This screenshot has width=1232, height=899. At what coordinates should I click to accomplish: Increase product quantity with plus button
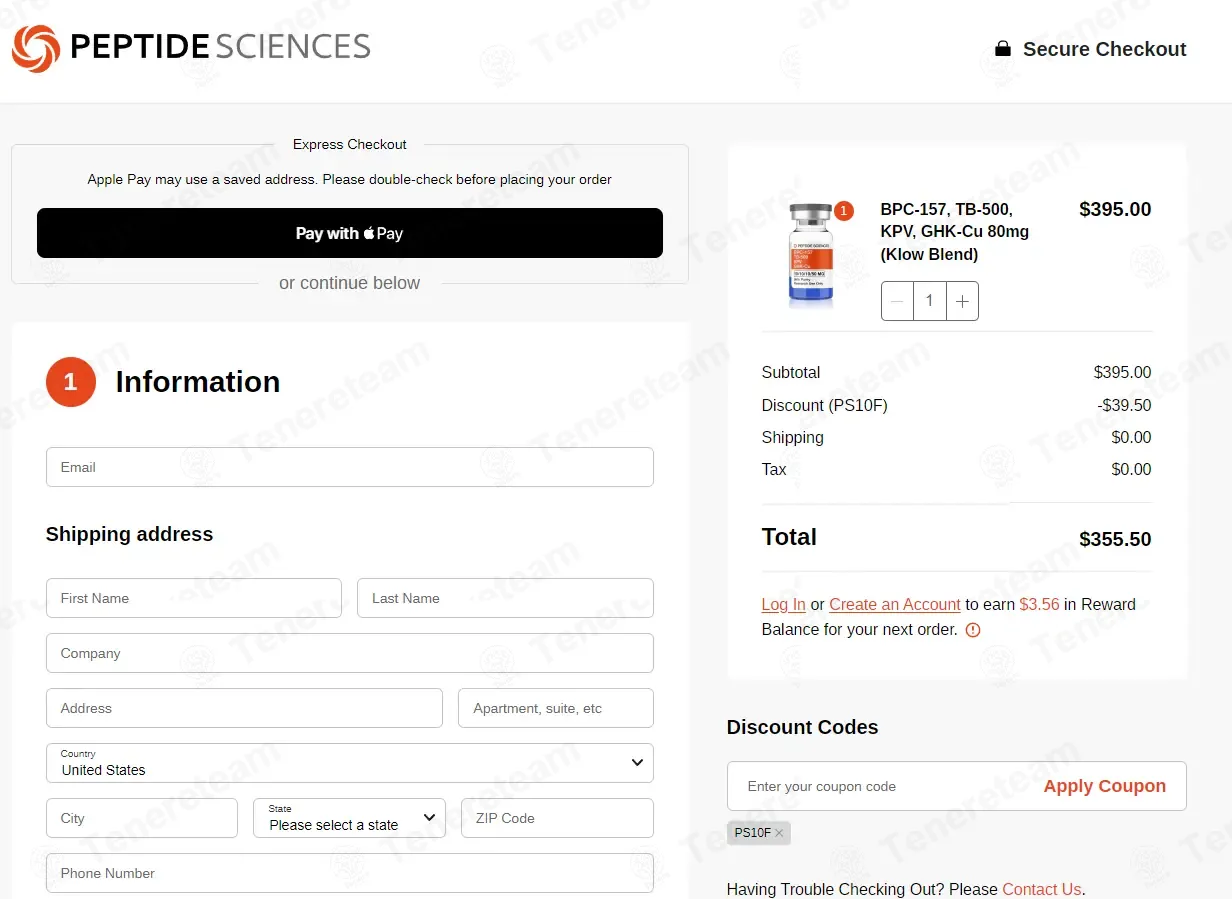click(962, 301)
